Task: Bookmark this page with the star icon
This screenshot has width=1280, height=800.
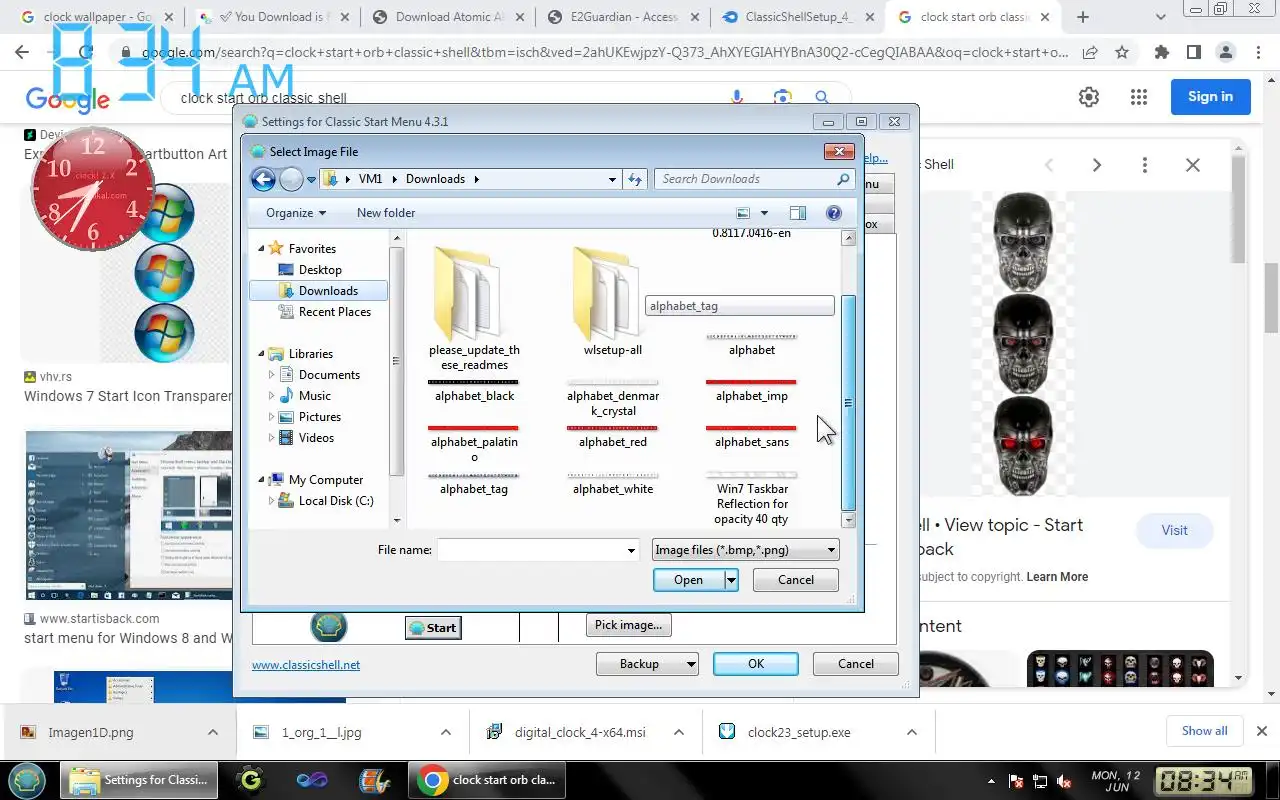Action: tap(1122, 53)
